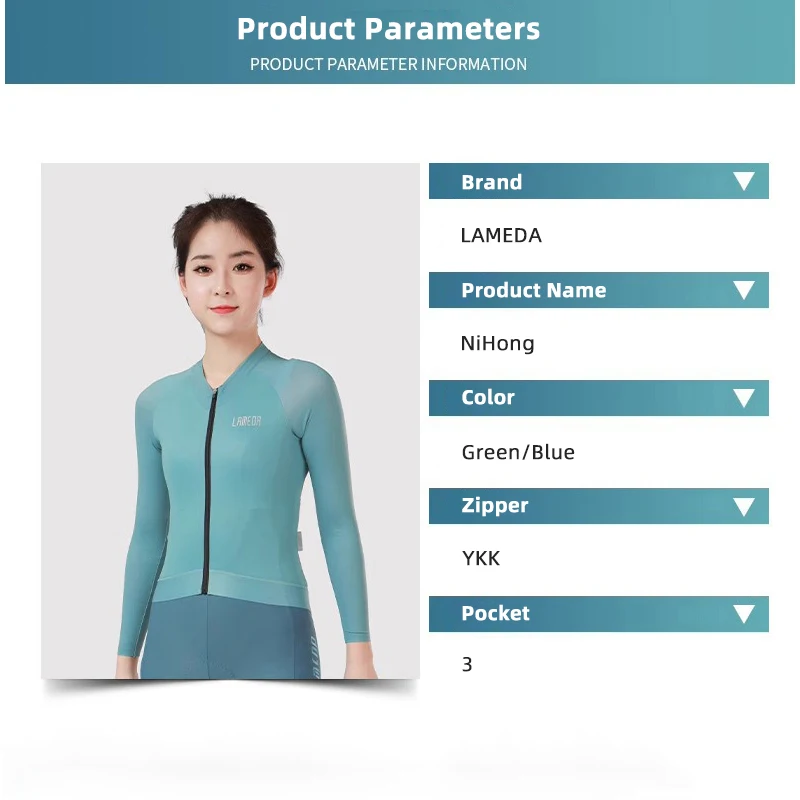This screenshot has width=800, height=800.
Task: Click the triangle arrow on Brand header
Action: tap(743, 181)
